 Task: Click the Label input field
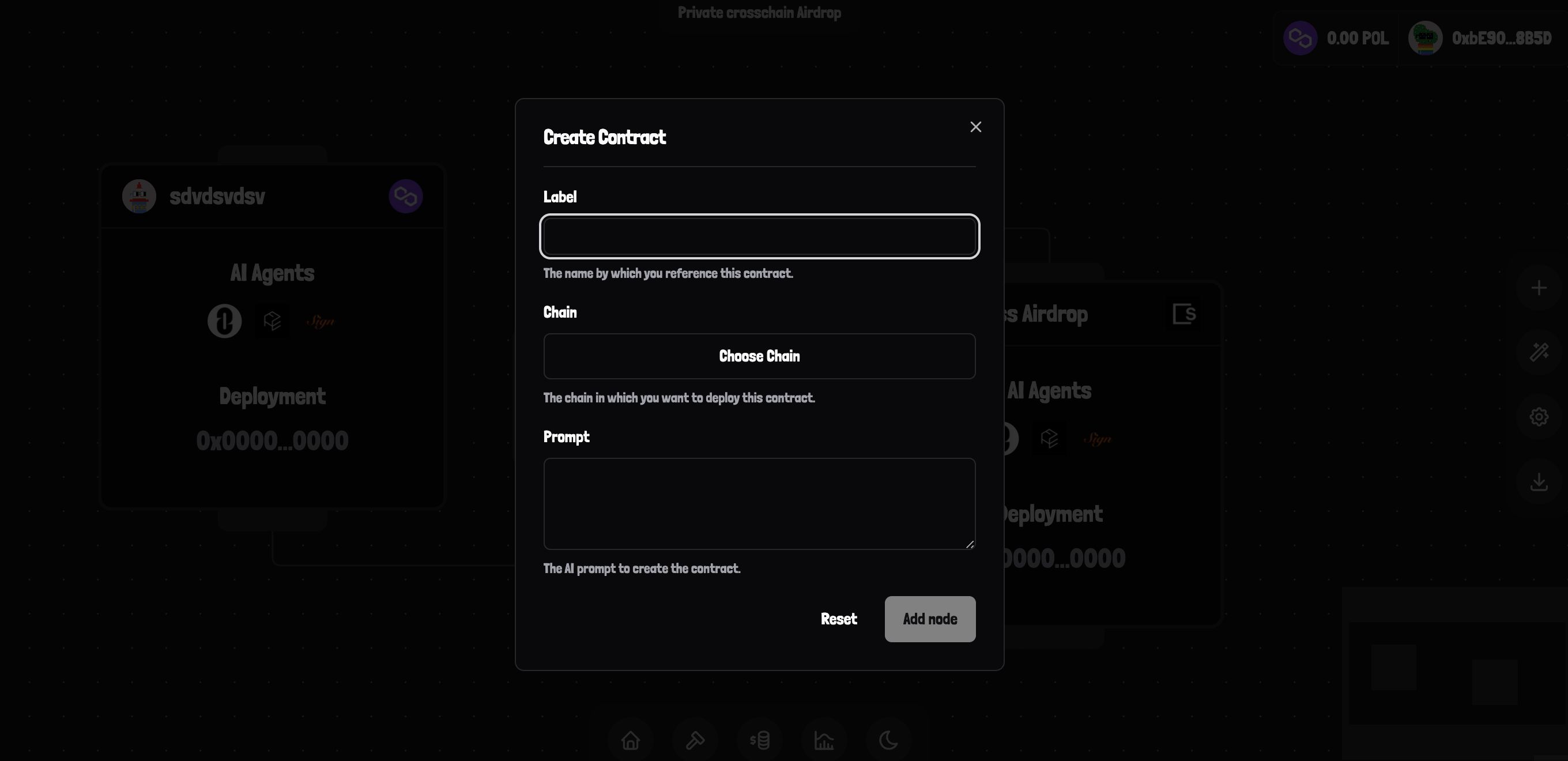759,235
